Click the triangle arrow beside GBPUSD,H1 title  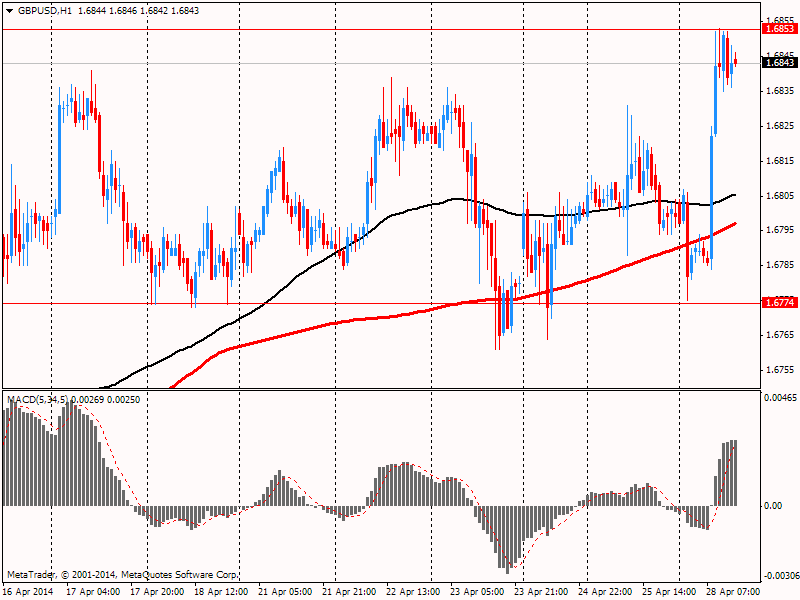pyautogui.click(x=8, y=10)
